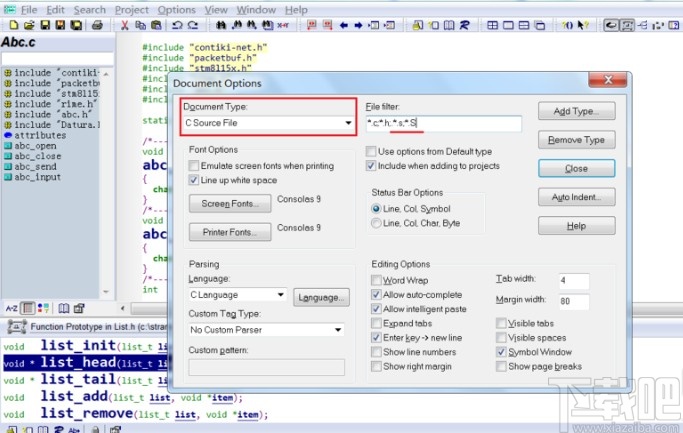This screenshot has height=433, width=683.
Task: Select abc_send in the symbol list
Action: [x=35, y=166]
